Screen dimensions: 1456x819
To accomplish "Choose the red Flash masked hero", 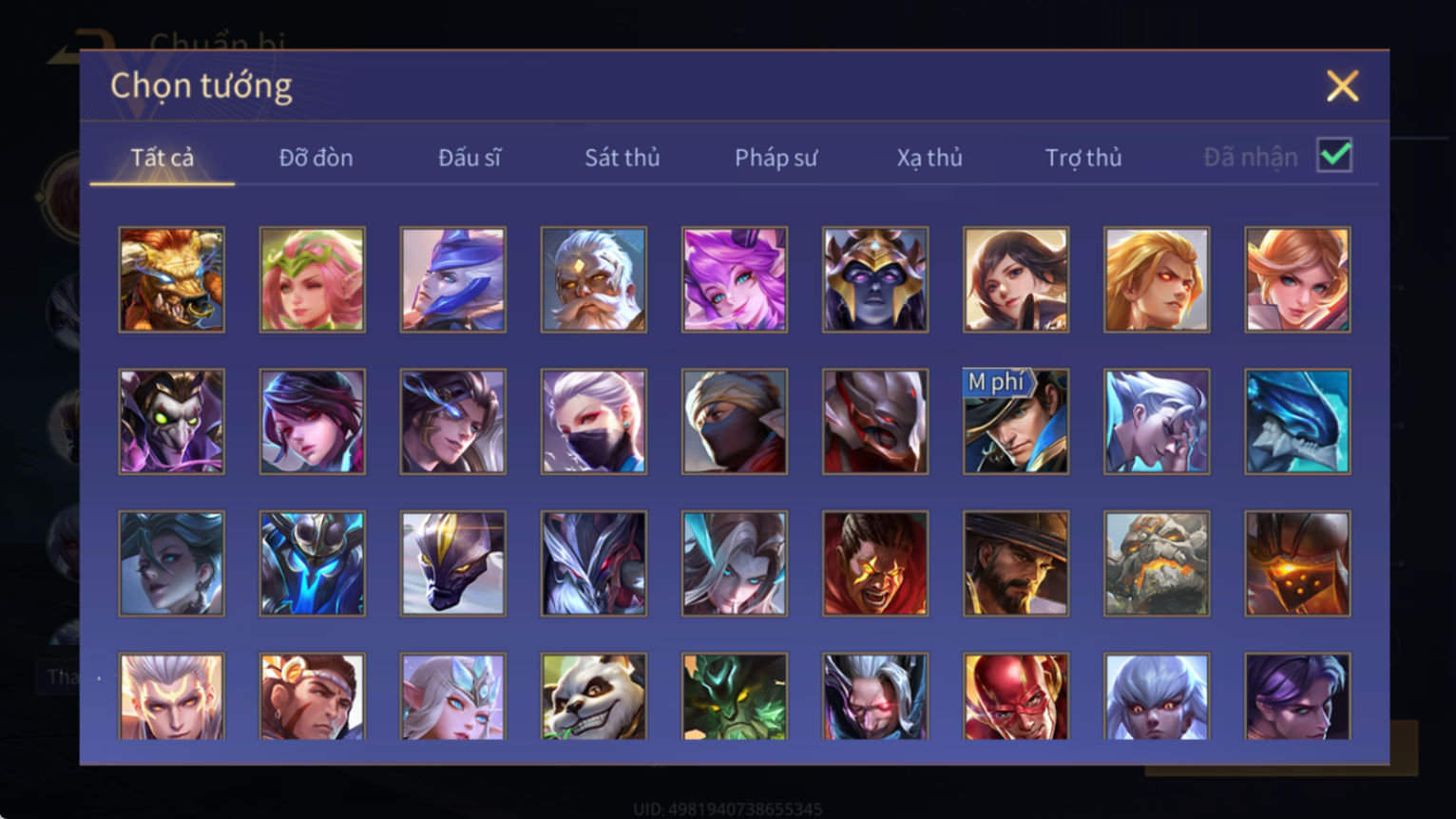I will pyautogui.click(x=1016, y=696).
